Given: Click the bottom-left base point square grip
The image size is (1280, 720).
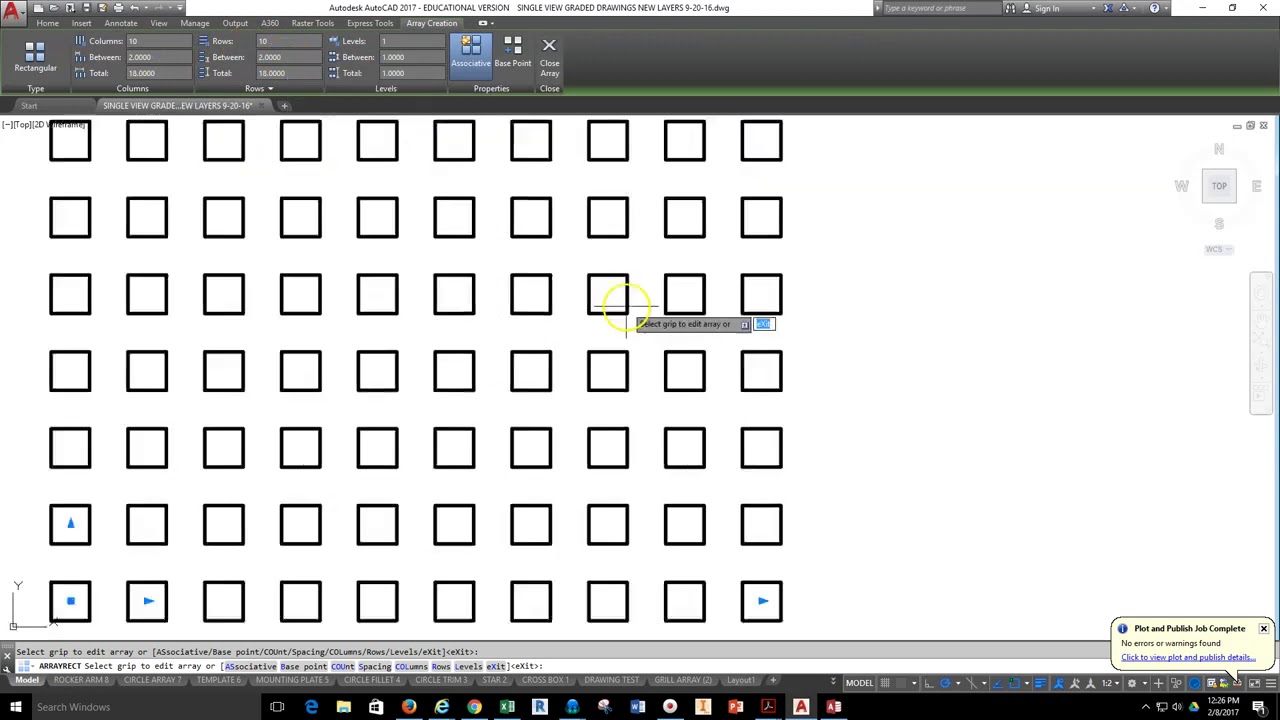Looking at the screenshot, I should click(70, 601).
